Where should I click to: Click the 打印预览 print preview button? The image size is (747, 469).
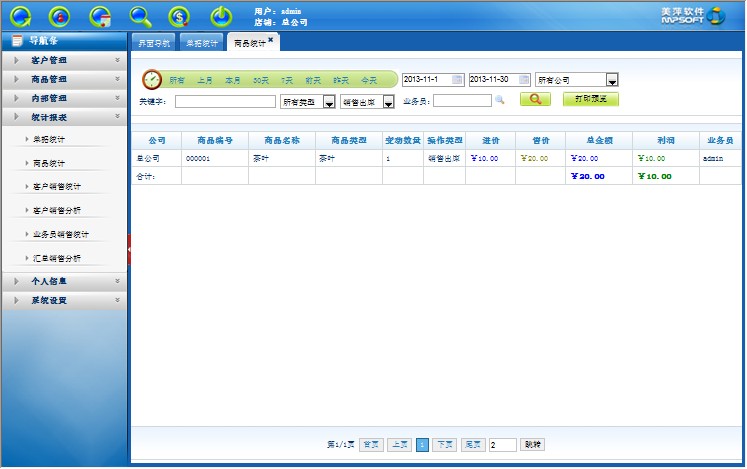(591, 100)
